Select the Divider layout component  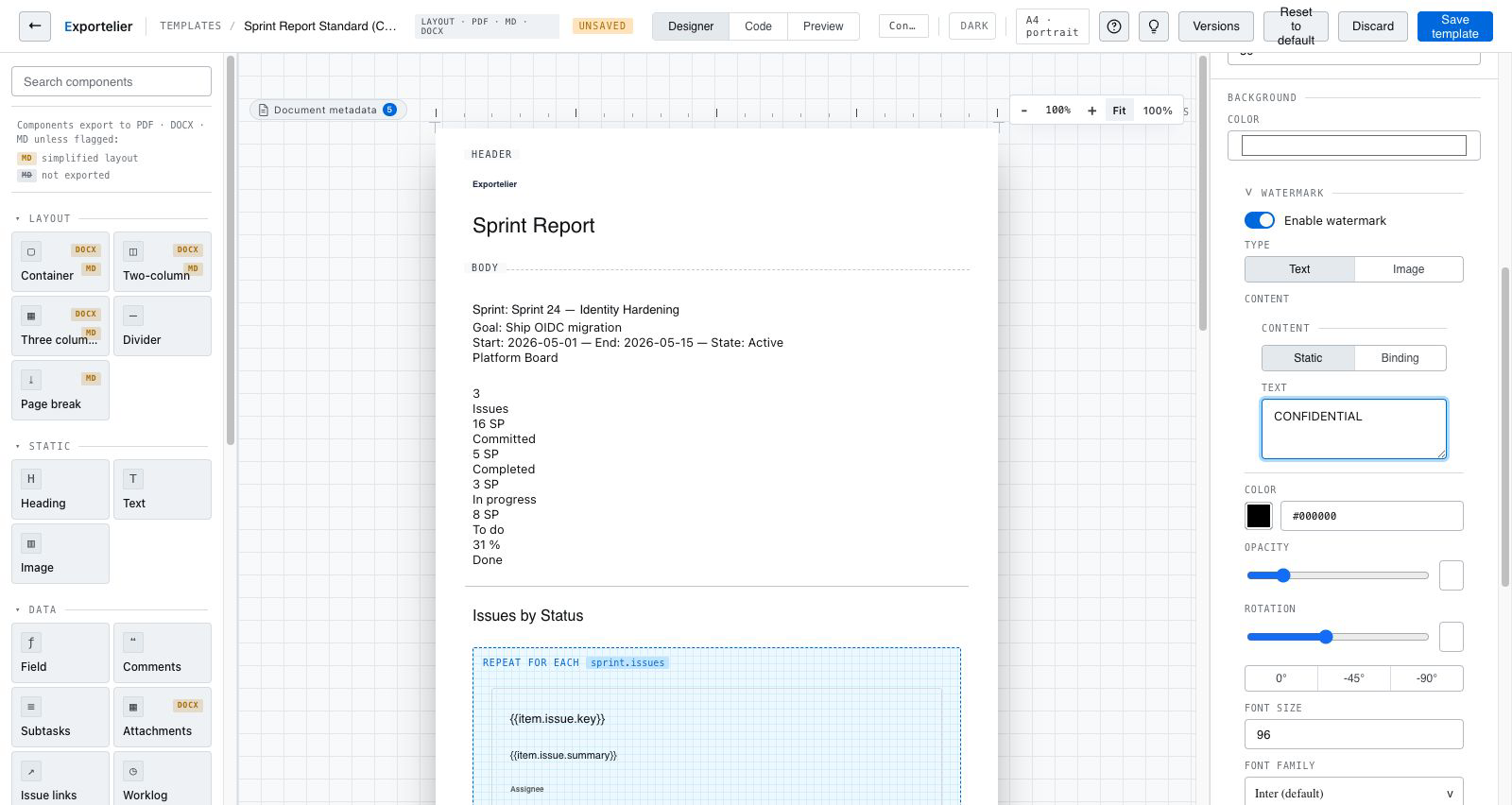163,326
